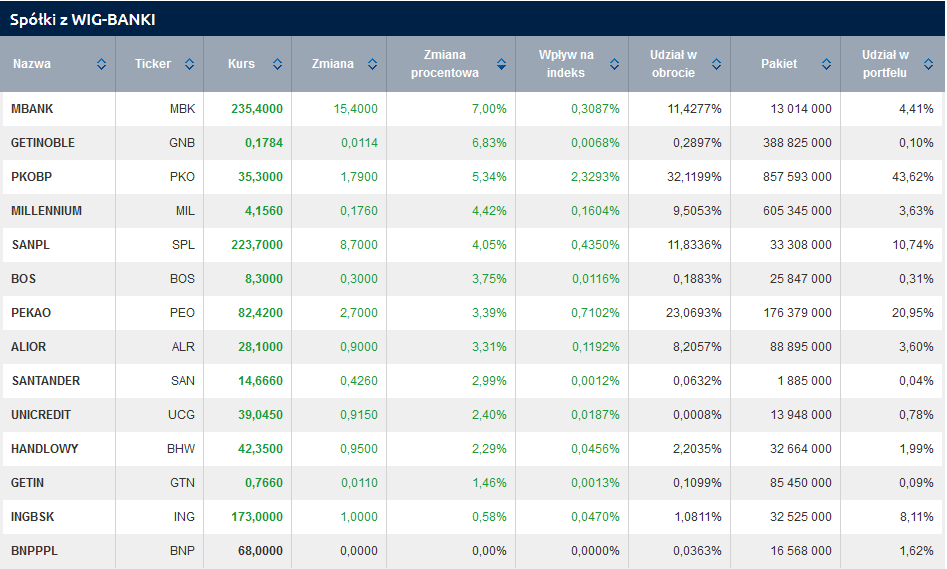Open the UNICREDIT company link
The height and width of the screenshot is (569, 947).
41,415
